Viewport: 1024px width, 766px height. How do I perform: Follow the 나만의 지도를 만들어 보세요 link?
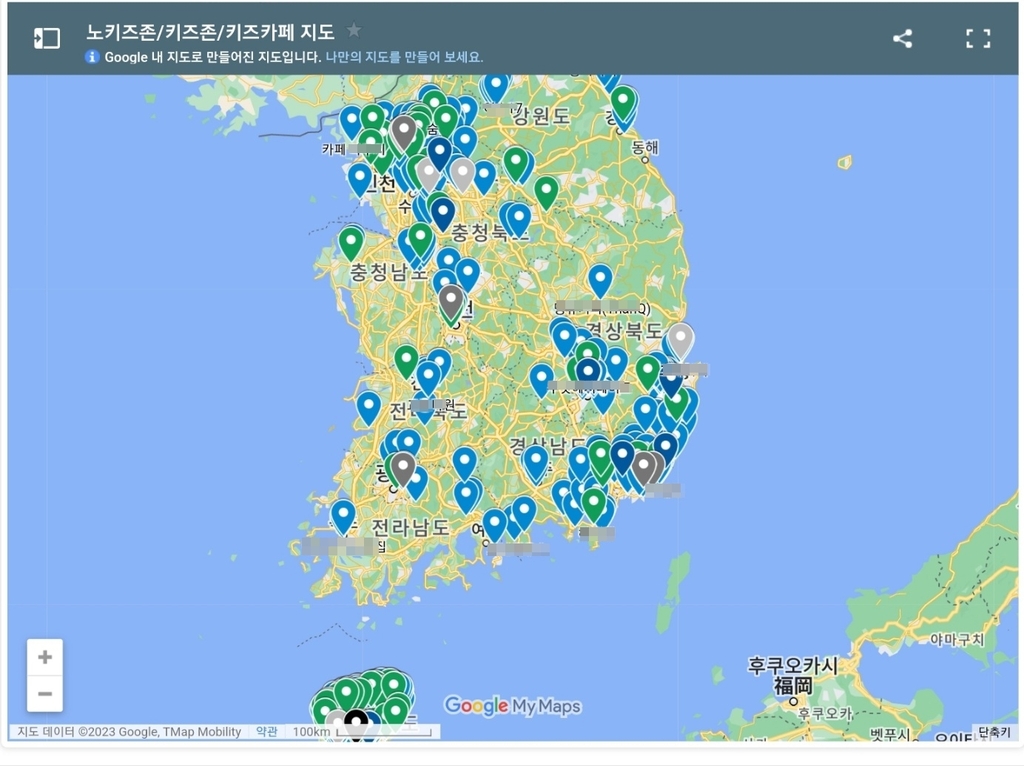click(404, 57)
